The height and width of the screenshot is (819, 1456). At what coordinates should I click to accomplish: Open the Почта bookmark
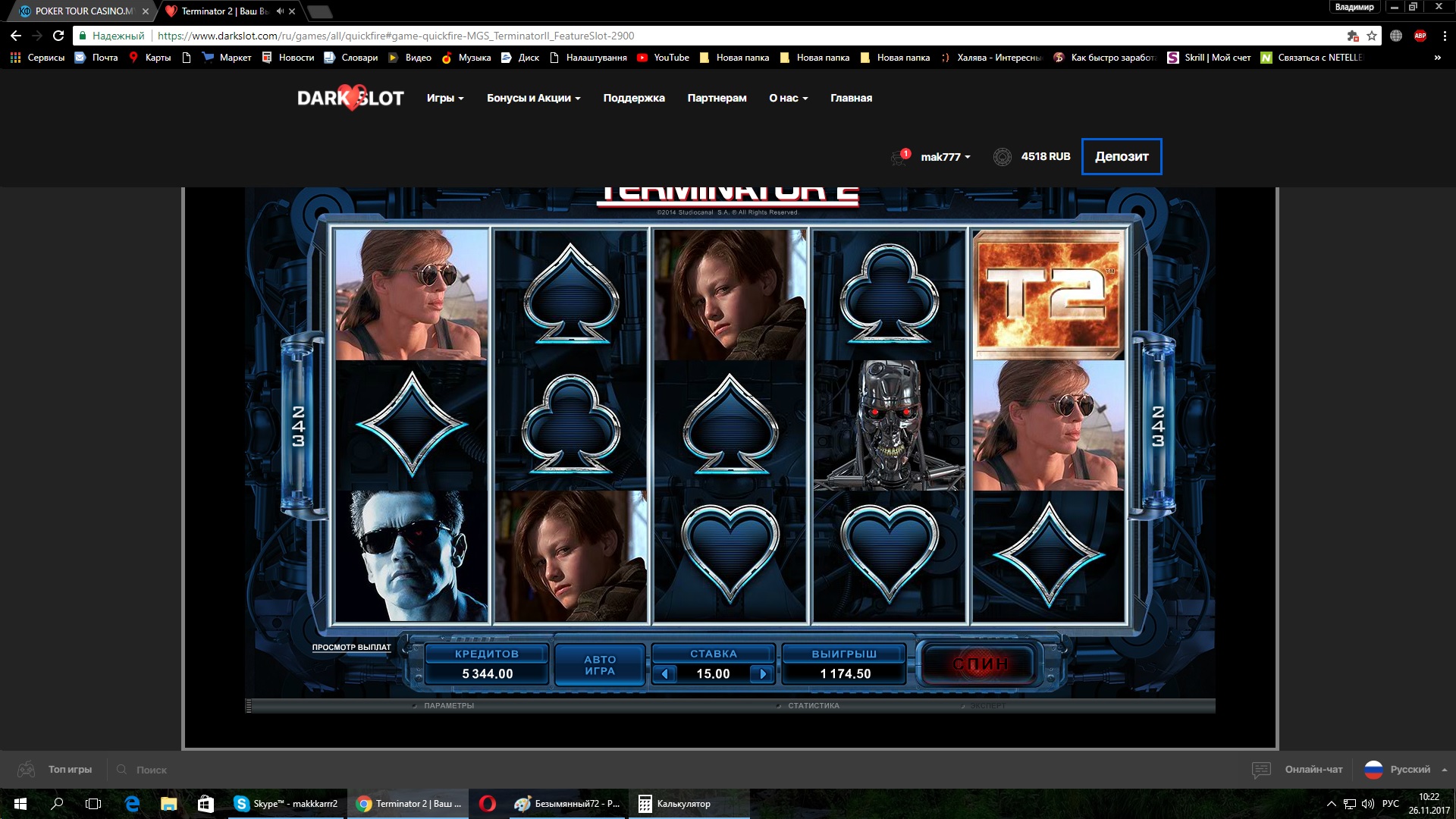coord(96,58)
